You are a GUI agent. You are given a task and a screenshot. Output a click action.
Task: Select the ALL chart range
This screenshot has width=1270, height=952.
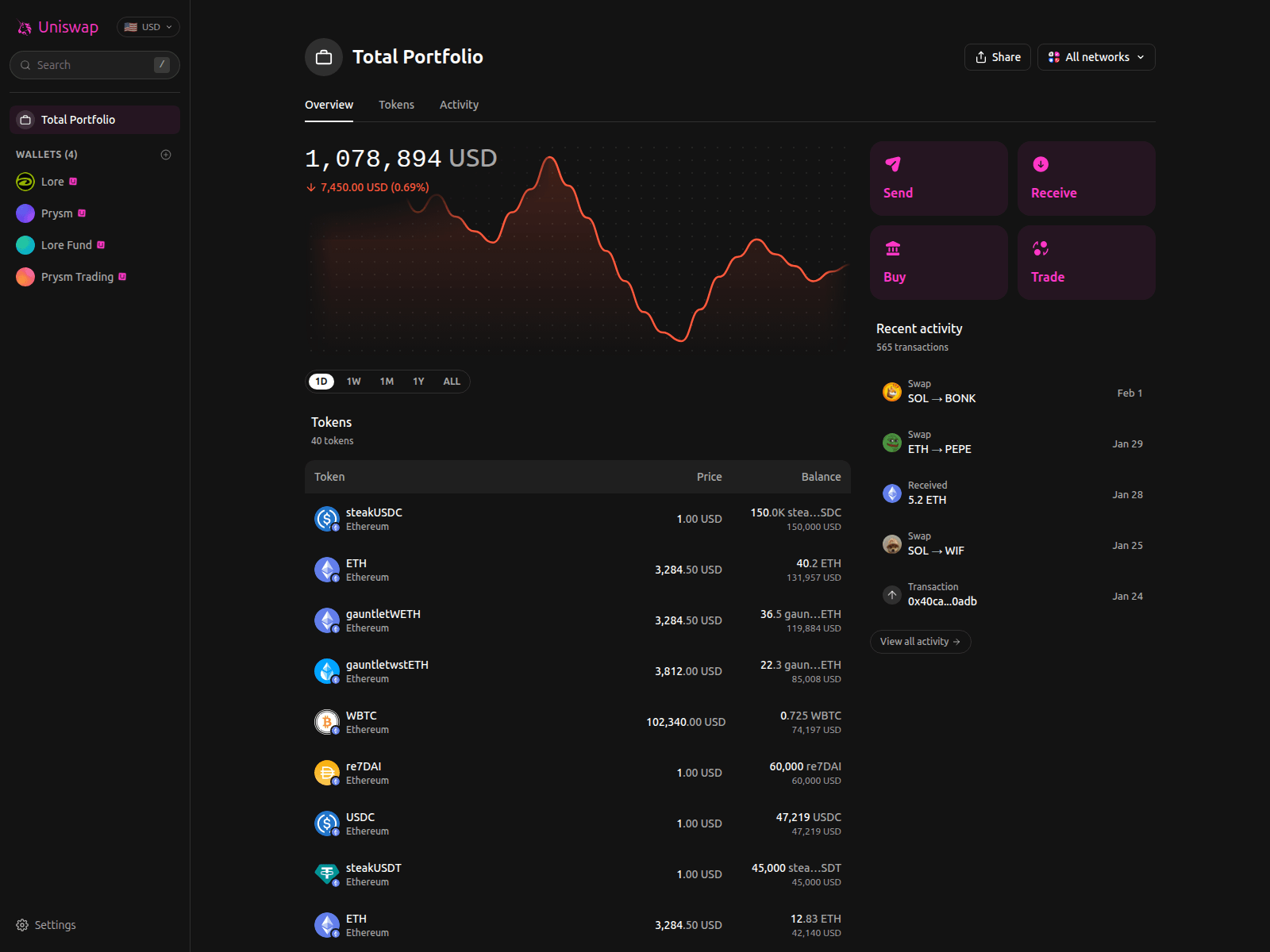(452, 382)
